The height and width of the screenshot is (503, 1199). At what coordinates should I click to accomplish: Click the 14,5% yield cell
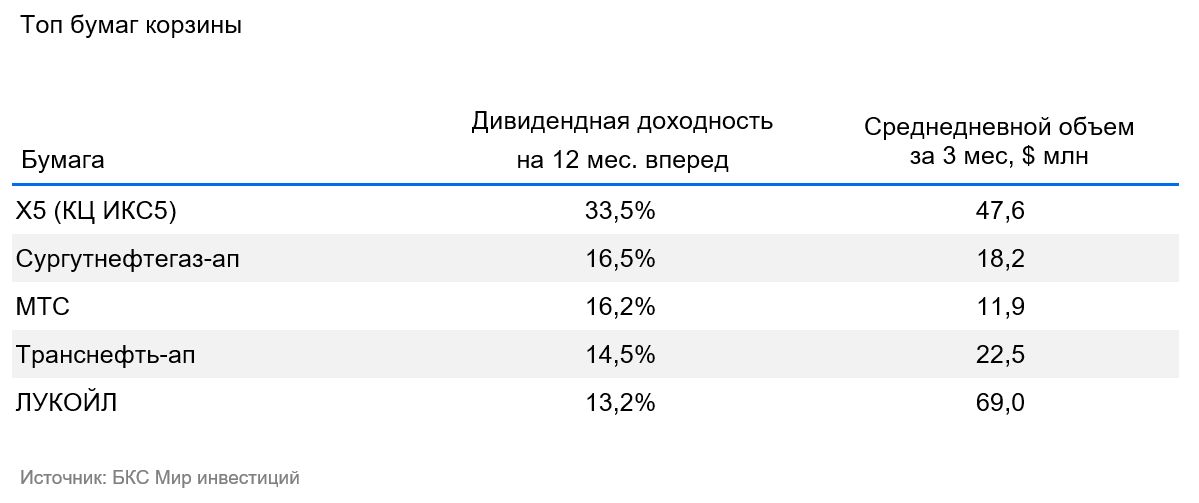click(x=622, y=355)
